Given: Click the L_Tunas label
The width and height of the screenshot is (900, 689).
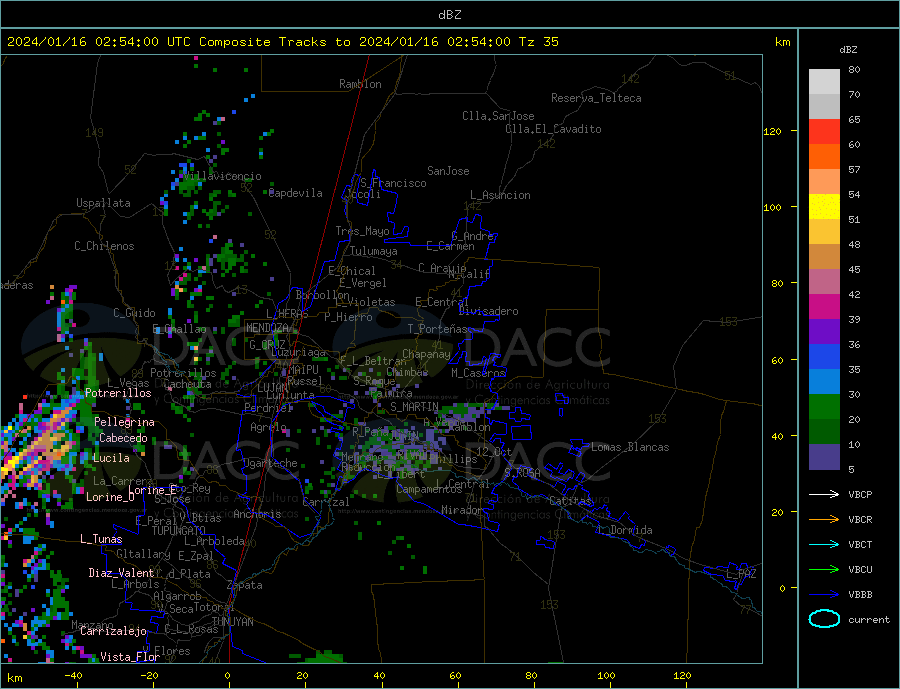Looking at the screenshot, I should [101, 539].
